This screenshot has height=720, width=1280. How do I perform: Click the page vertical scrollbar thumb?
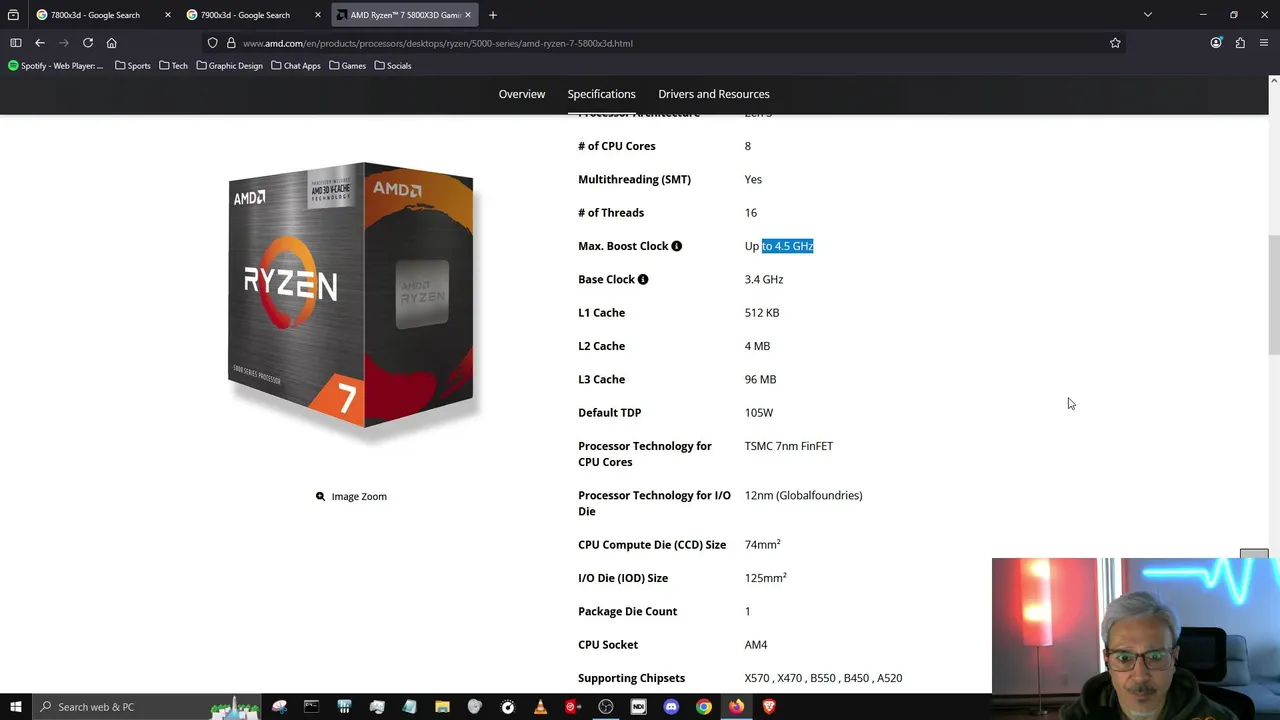click(1273, 294)
